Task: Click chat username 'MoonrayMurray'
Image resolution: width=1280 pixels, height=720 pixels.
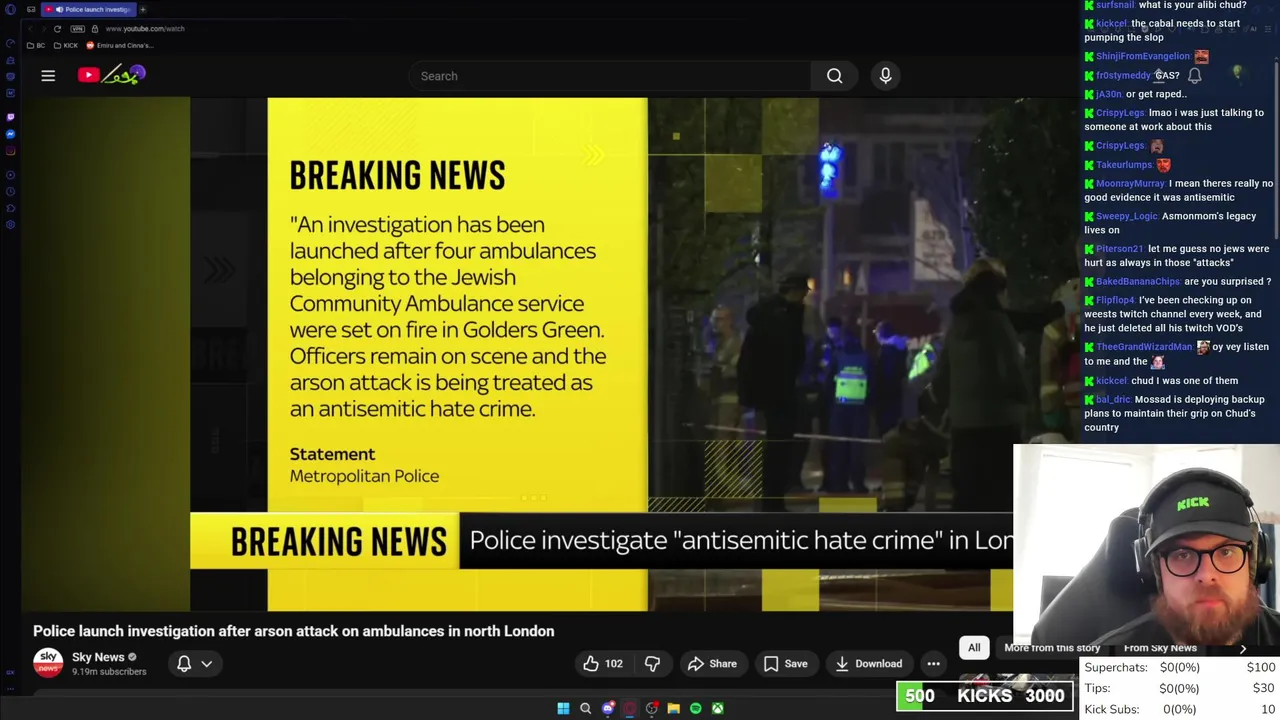Action: pos(1130,184)
